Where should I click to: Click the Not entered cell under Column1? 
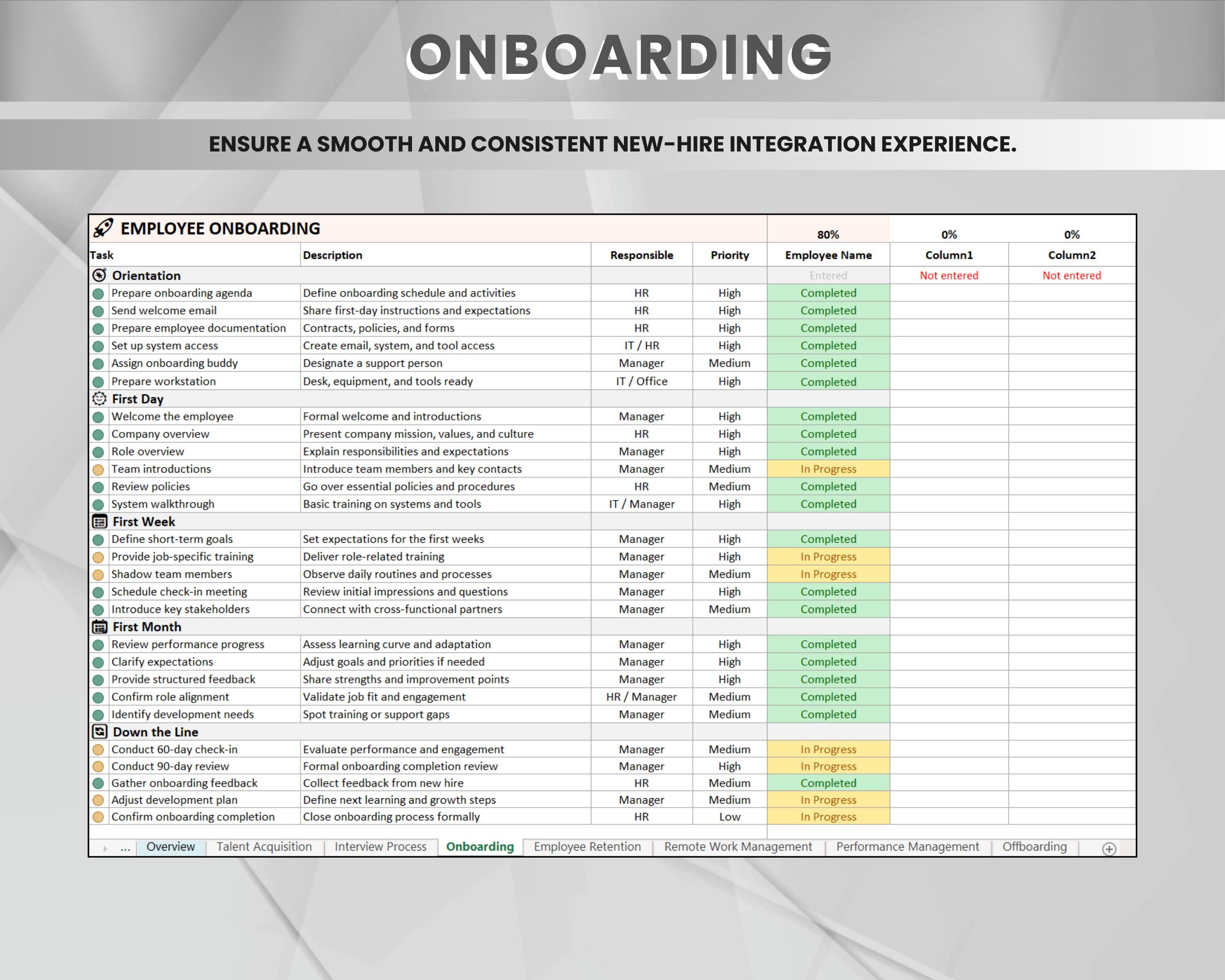point(949,276)
